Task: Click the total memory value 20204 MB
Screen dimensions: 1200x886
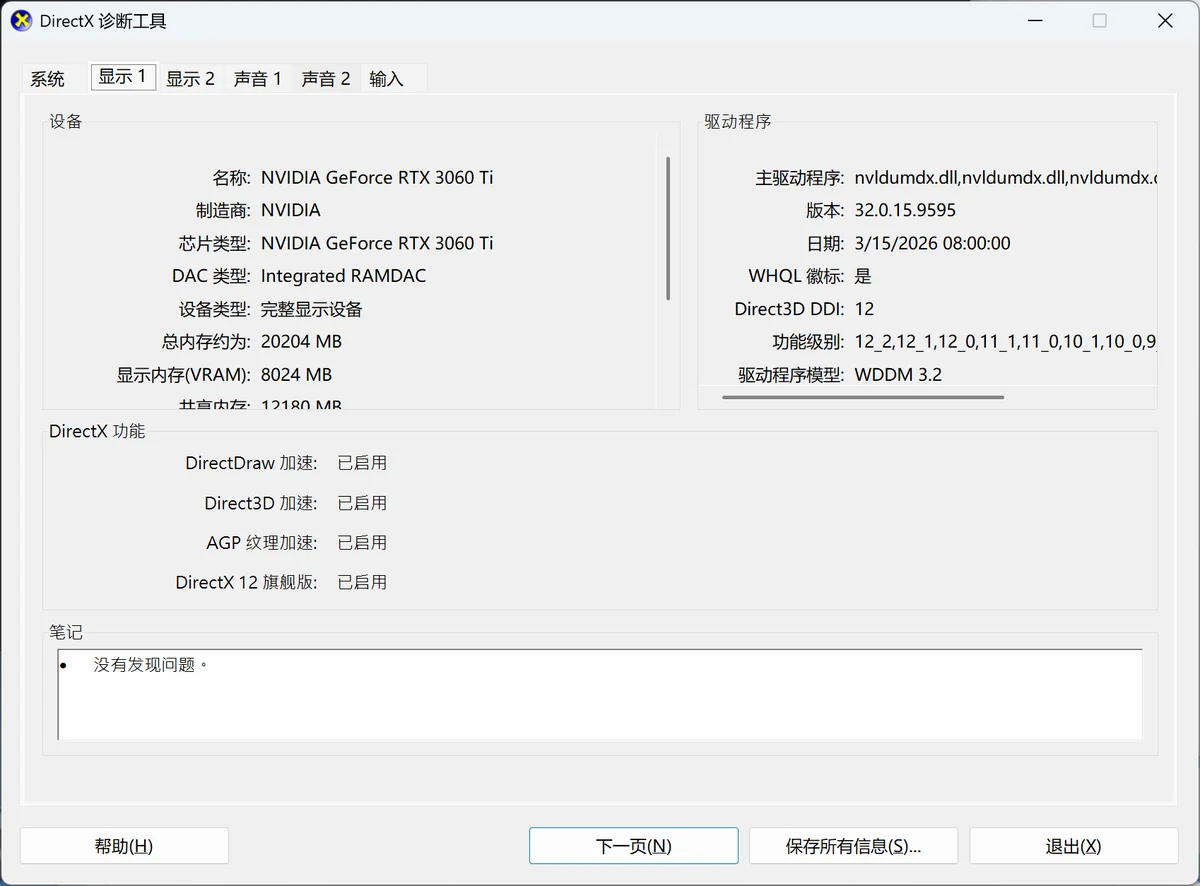Action: pos(301,342)
